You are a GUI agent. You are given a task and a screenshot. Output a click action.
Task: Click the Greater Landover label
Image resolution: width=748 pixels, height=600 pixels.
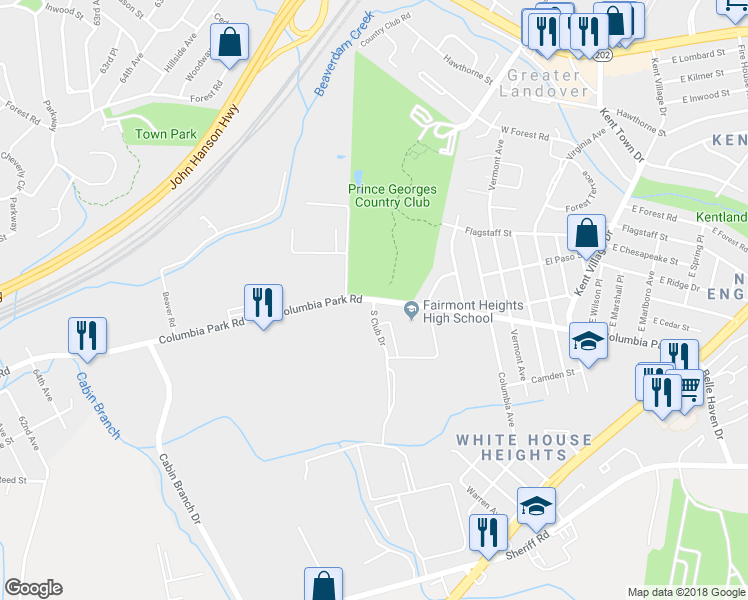tap(543, 83)
